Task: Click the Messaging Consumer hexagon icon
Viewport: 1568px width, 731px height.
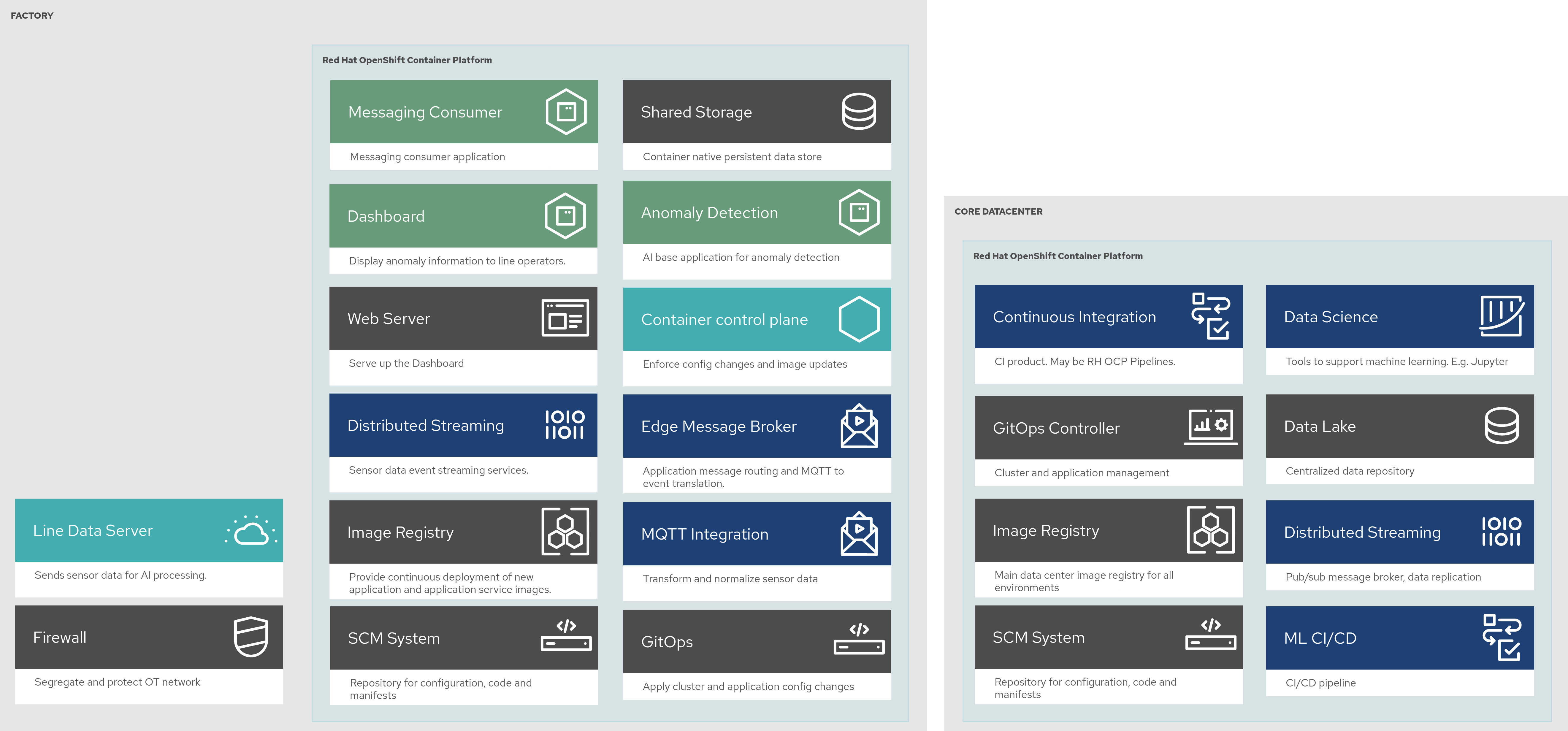Action: coord(566,111)
